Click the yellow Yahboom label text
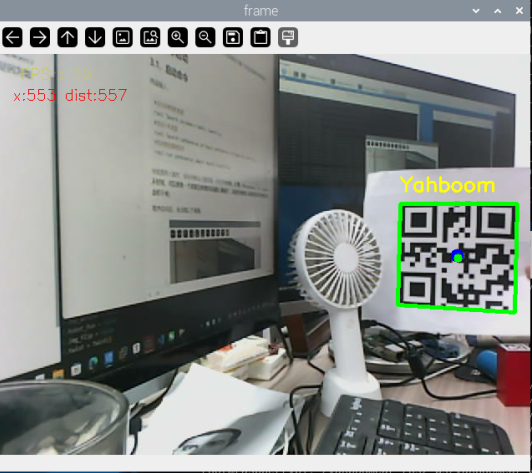Image resolution: width=532 pixels, height=473 pixels. 448,185
